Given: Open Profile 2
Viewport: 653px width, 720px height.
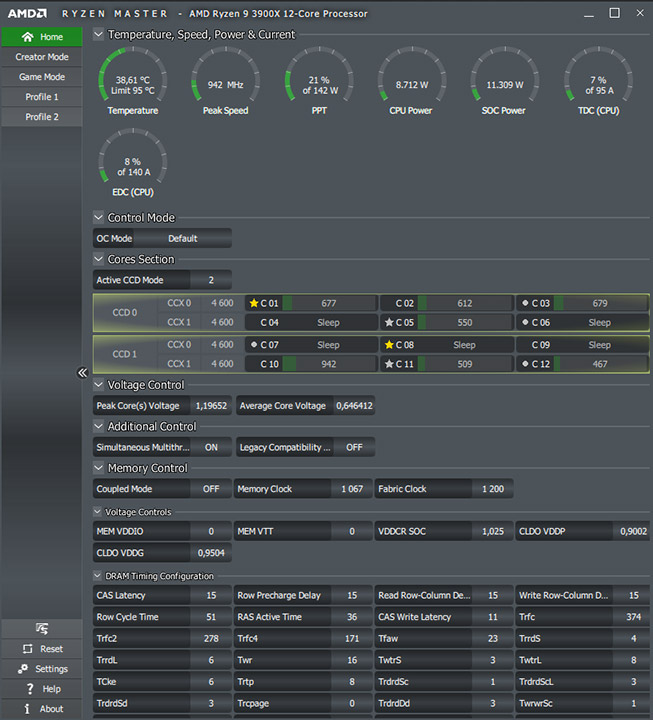Looking at the screenshot, I should 42,117.
